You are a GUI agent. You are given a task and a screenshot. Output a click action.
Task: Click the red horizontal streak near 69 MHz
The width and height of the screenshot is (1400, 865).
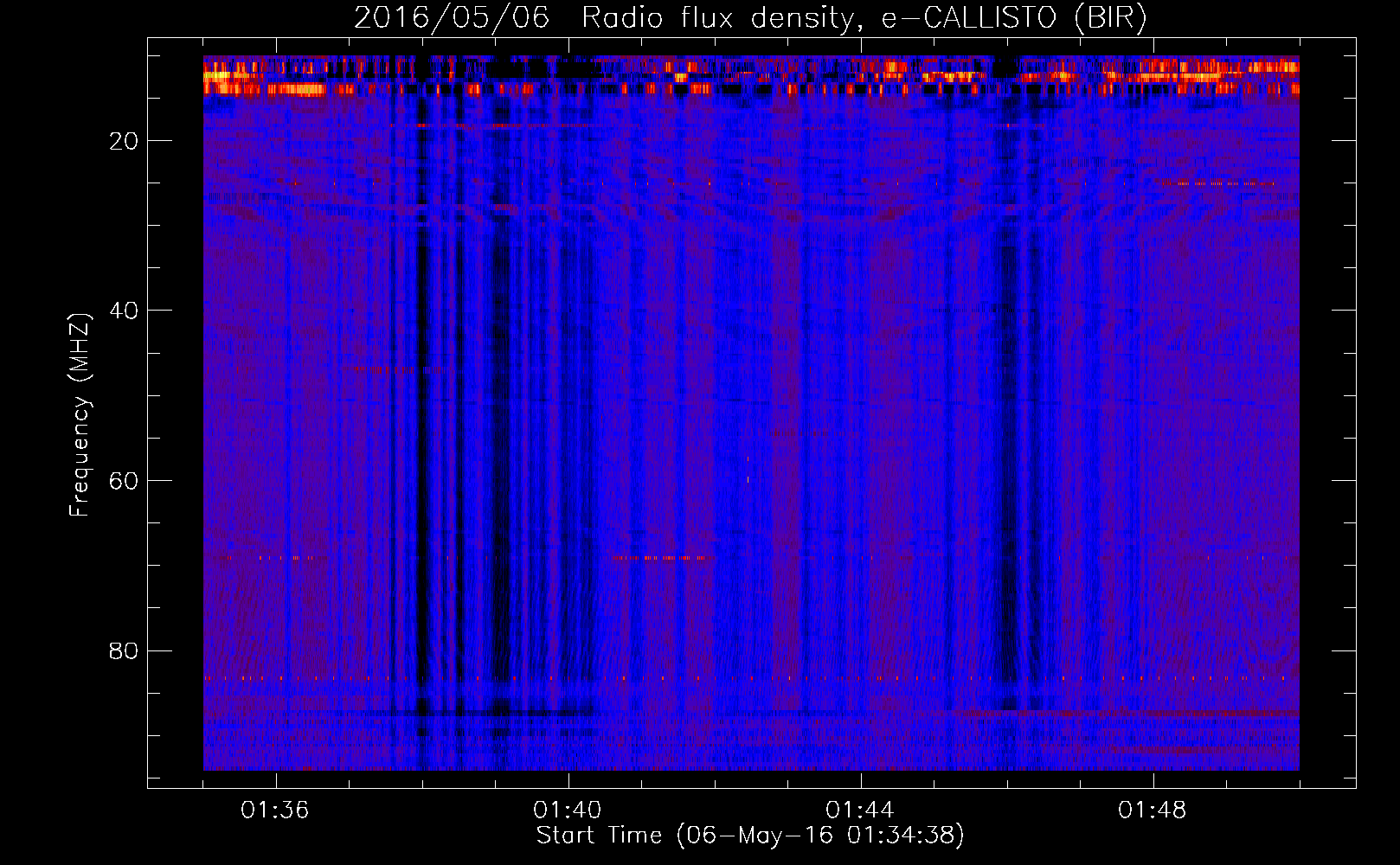665,558
